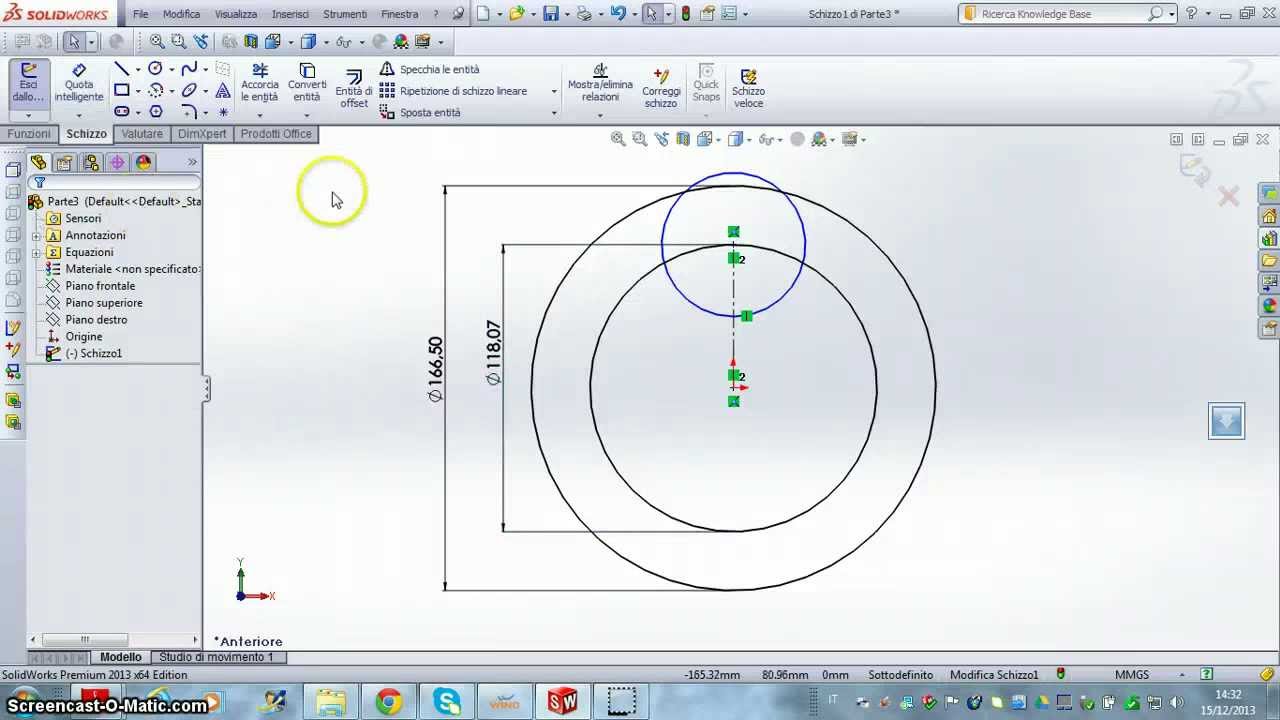Click the 166,50 diameter dimension
This screenshot has height=720, width=1280.
tap(435, 369)
